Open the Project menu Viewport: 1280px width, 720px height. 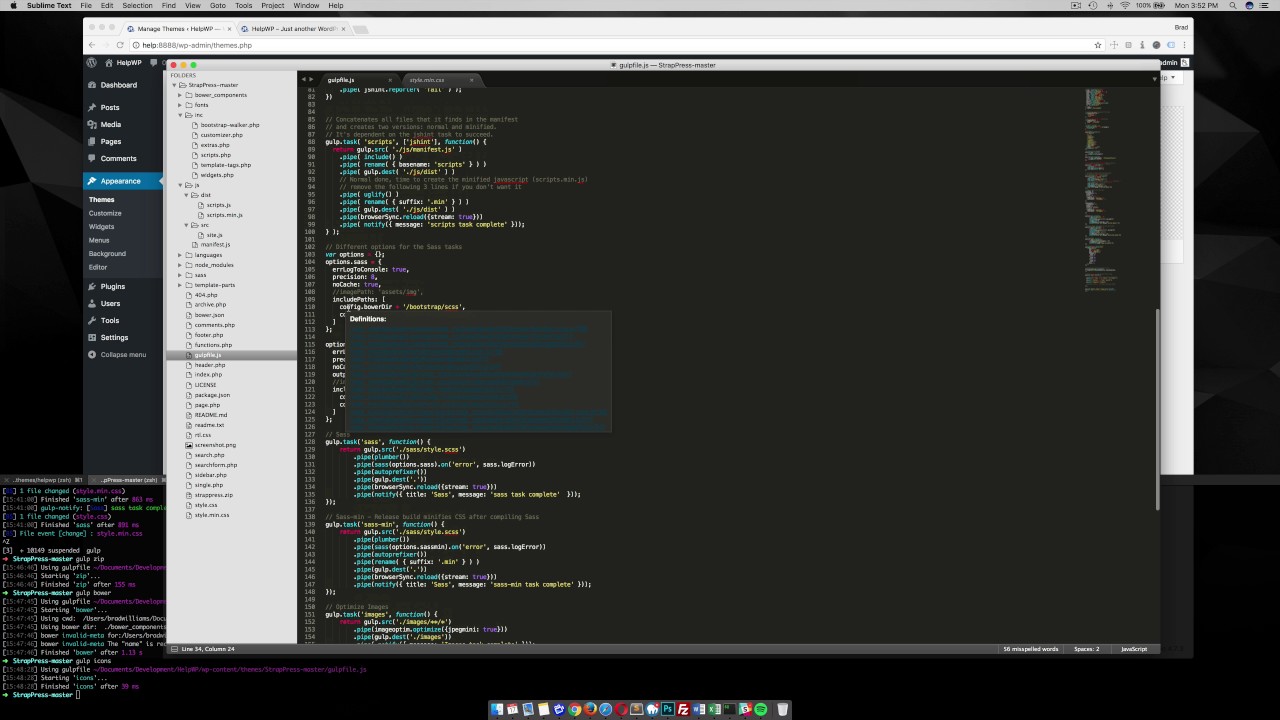coord(272,6)
